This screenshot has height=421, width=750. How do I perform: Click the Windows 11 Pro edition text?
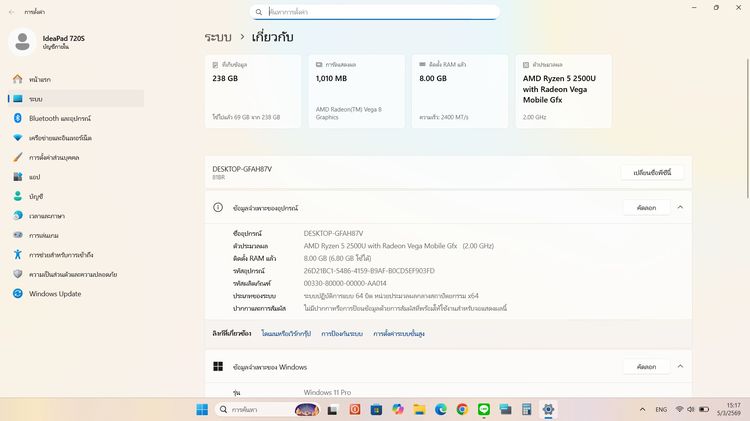[327, 392]
